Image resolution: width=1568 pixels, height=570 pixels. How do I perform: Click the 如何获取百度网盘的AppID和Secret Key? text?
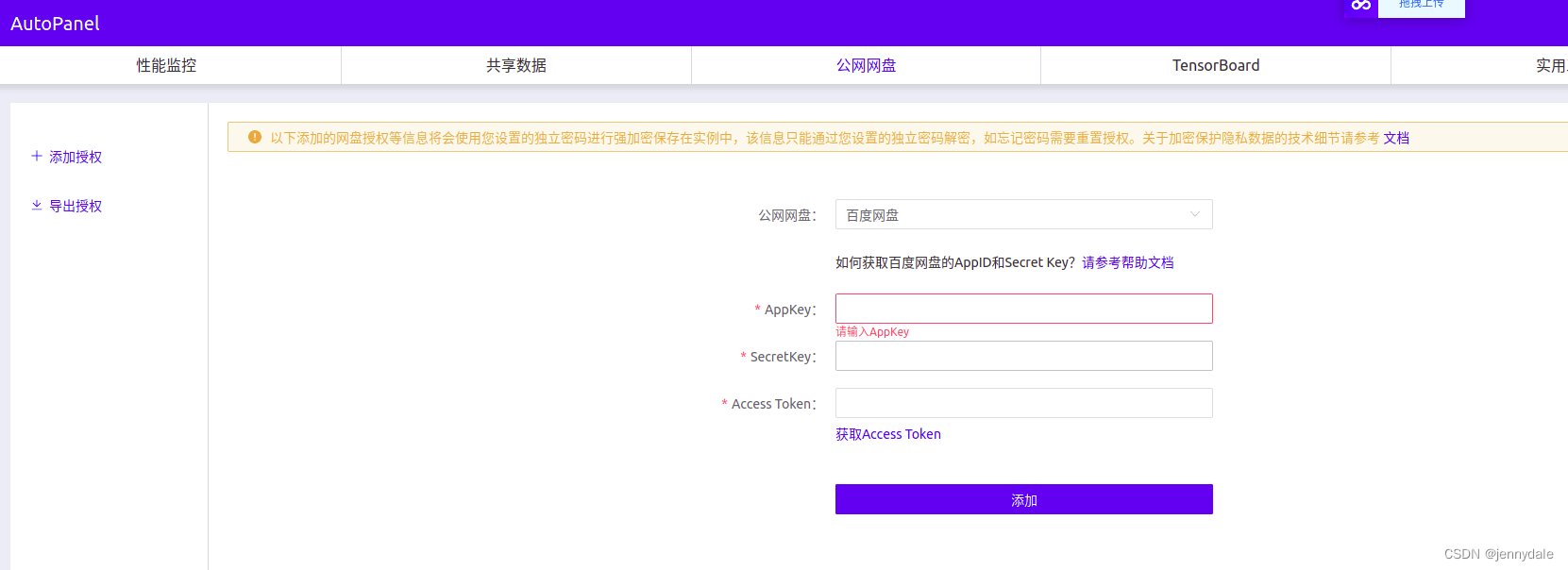pyautogui.click(x=955, y=262)
